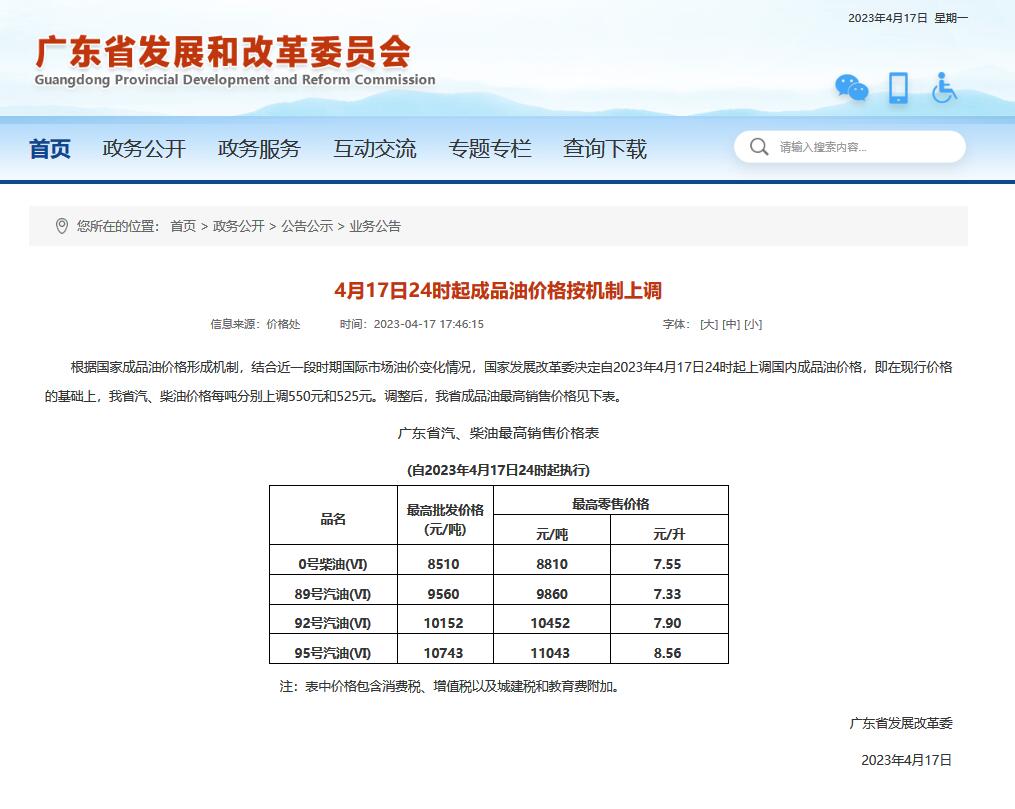Open the 专题专栏 menu item
The width and height of the screenshot is (1015, 809).
489,149
